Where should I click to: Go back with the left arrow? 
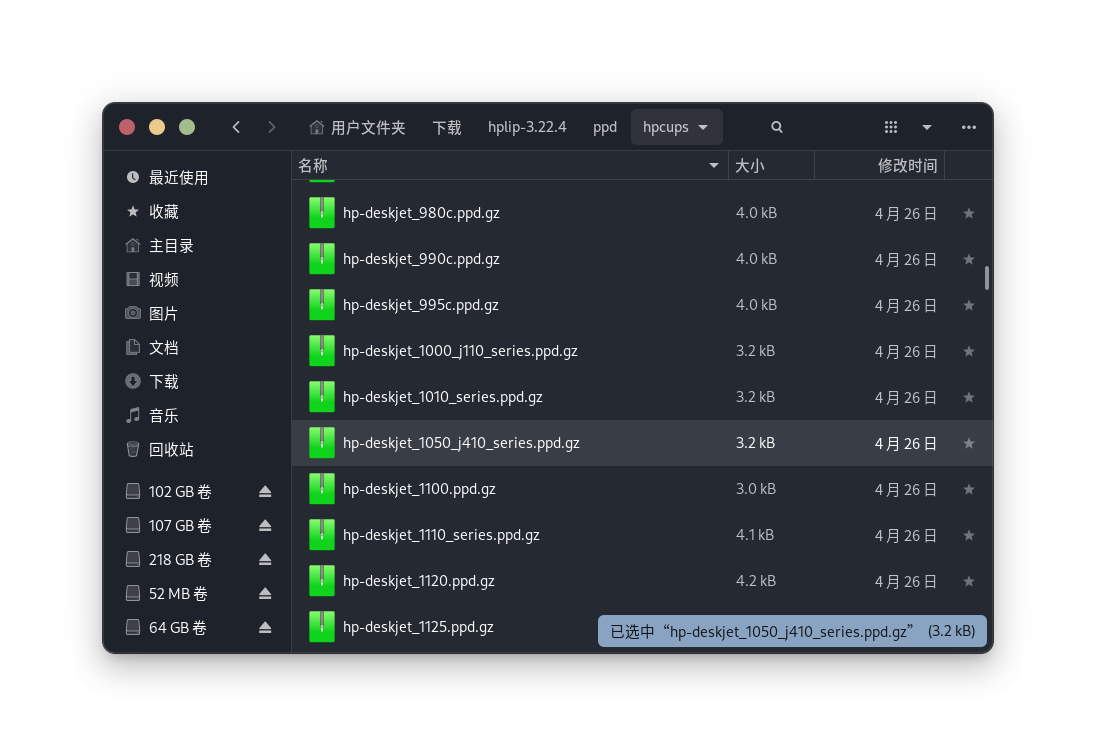pos(236,127)
